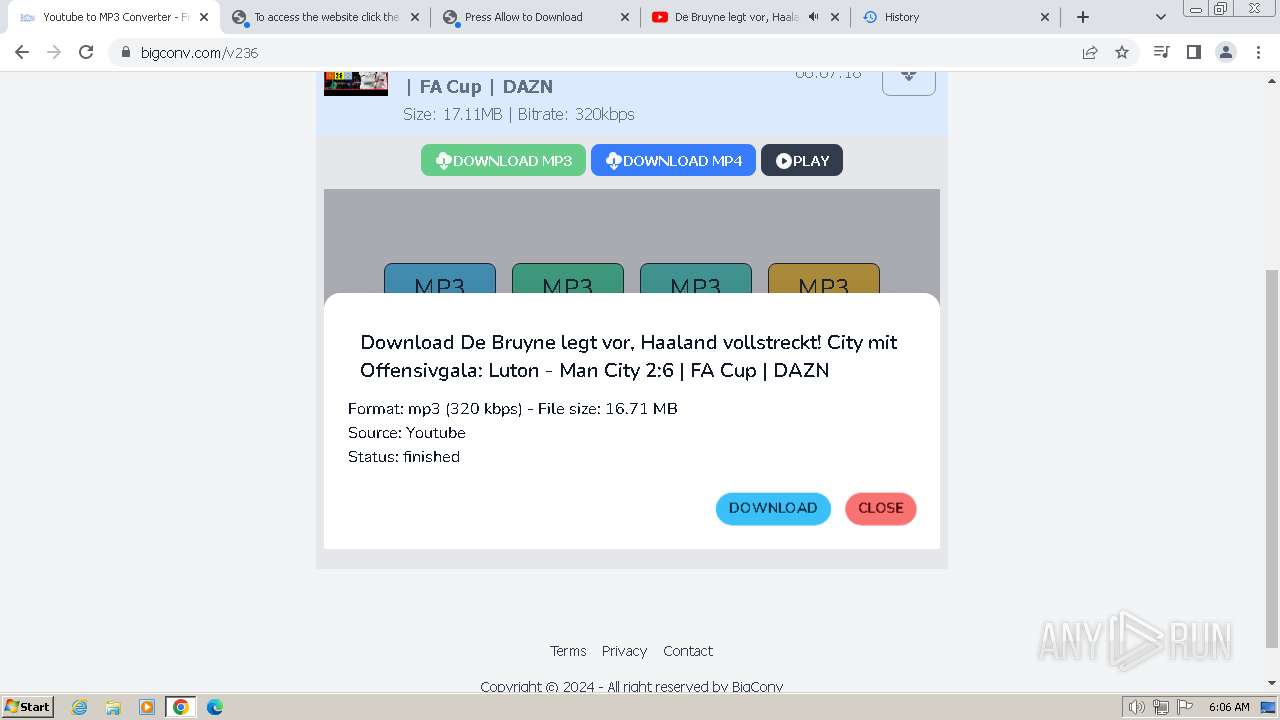
Task: Click the network icon in system tray
Action: coord(1161,707)
